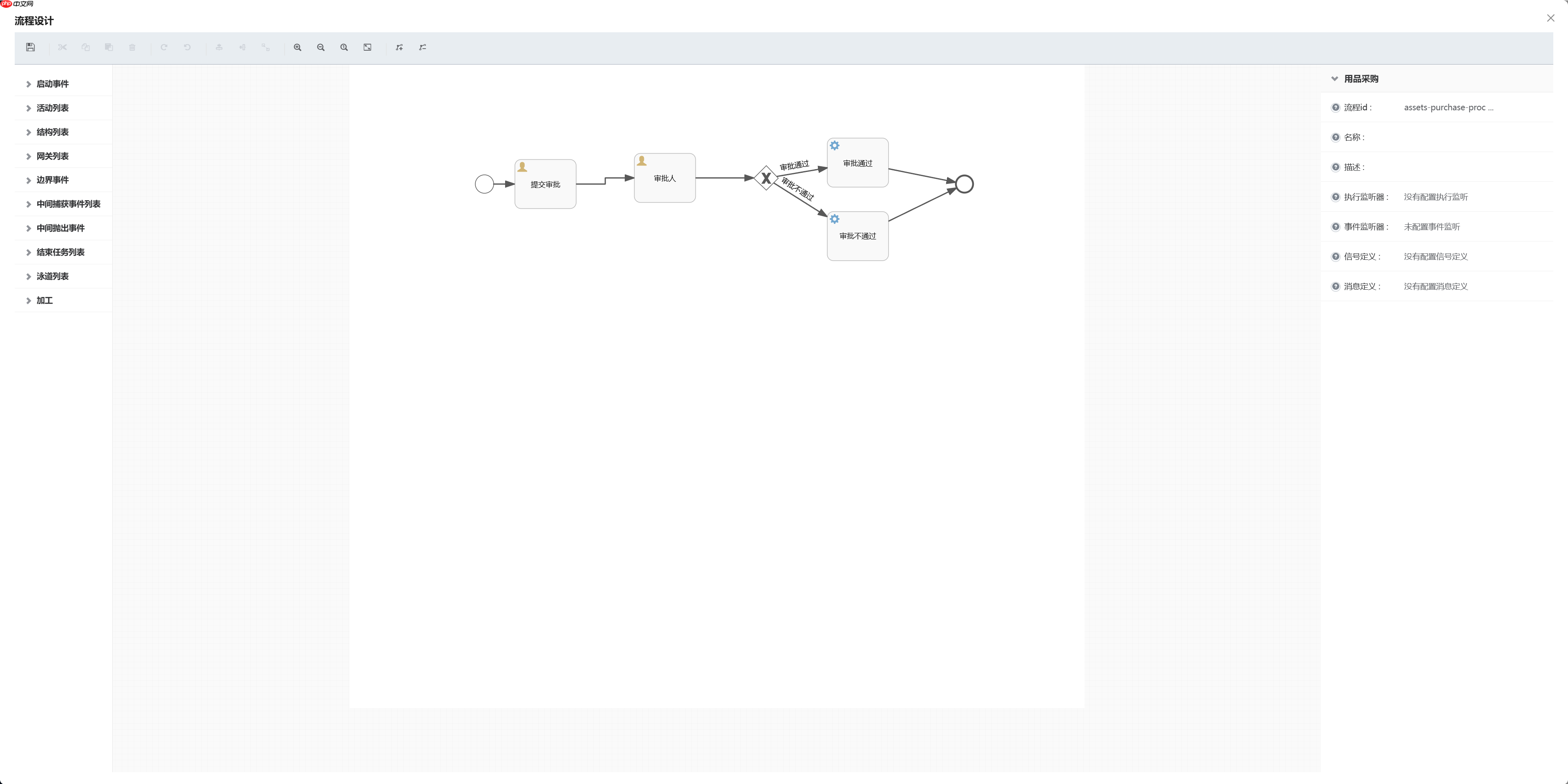Click the redo action icon
This screenshot has height=784, width=1568.
pyautogui.click(x=164, y=47)
